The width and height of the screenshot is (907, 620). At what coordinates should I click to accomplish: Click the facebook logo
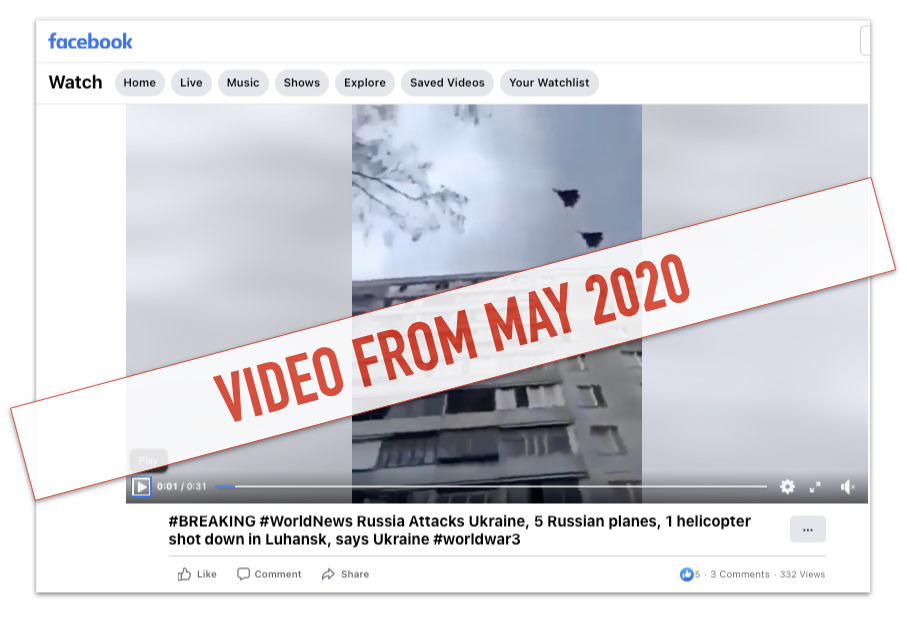tap(89, 41)
